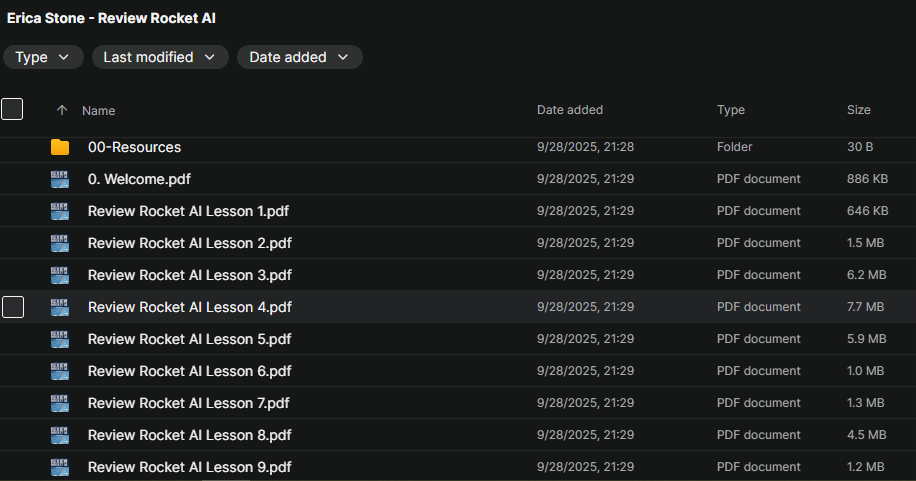The image size is (916, 481).
Task: Click the Lesson 1 PDF thumbnail icon
Action: (x=60, y=211)
